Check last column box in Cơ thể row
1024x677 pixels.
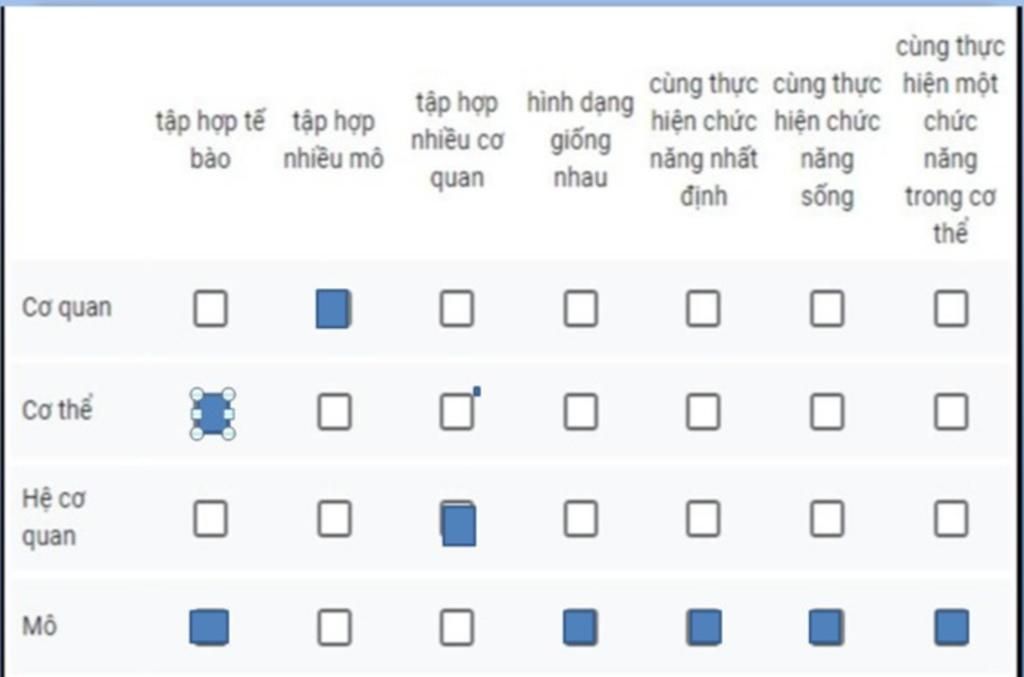coord(951,412)
